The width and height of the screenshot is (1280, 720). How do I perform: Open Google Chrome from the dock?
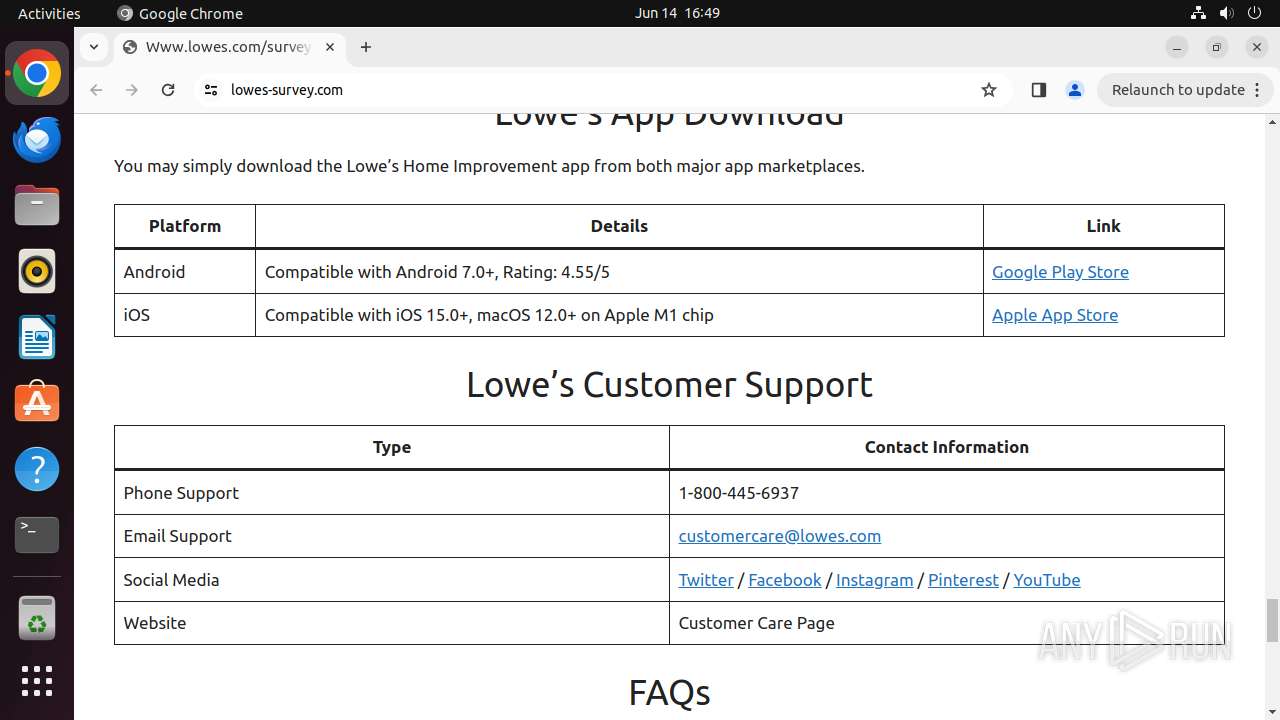tap(37, 74)
